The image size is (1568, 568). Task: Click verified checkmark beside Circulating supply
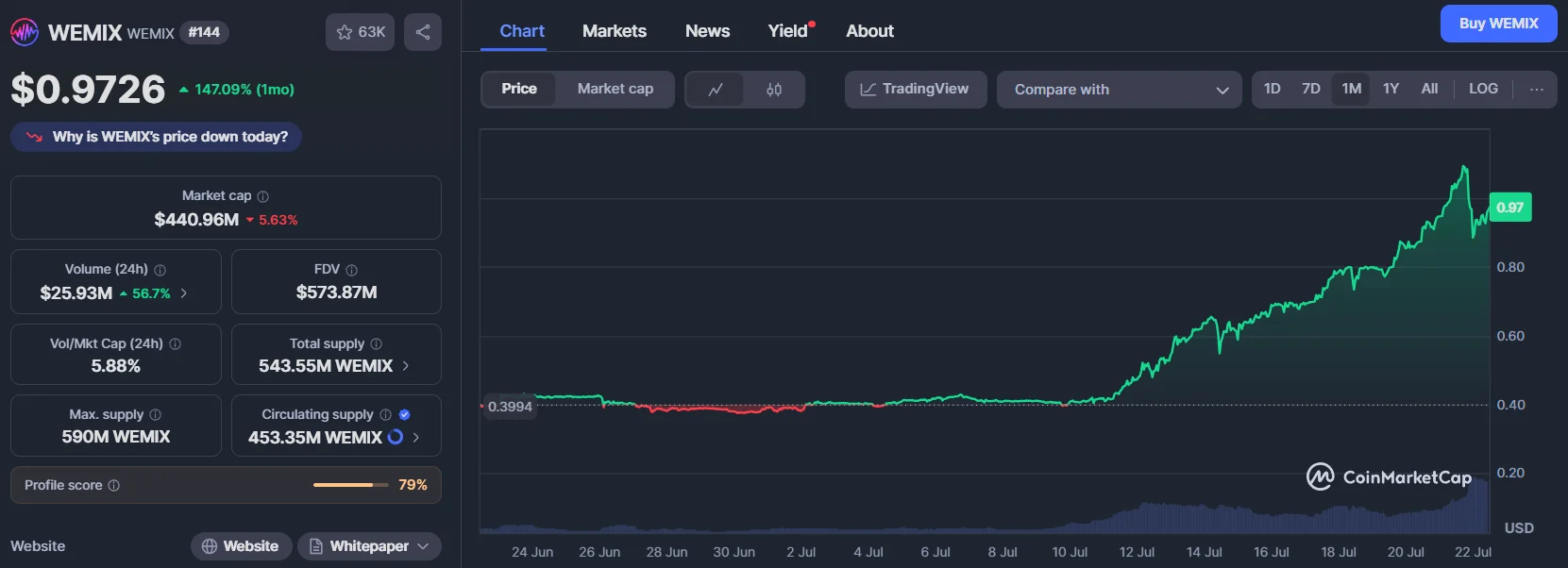tap(404, 415)
